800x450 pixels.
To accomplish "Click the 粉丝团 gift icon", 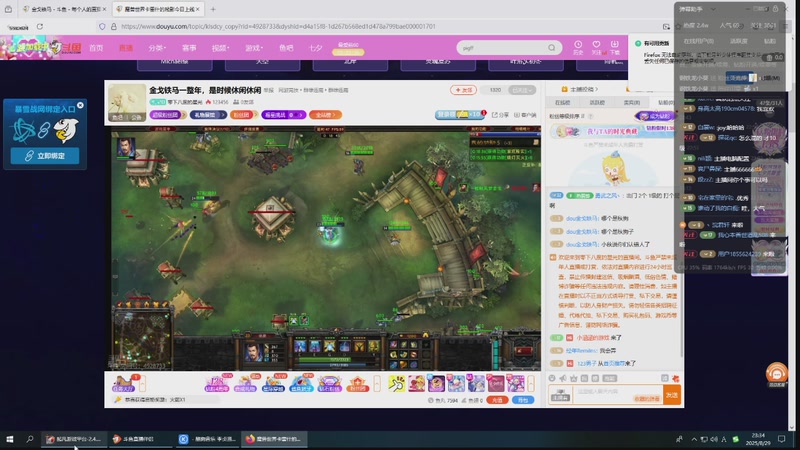I will [x=358, y=384].
